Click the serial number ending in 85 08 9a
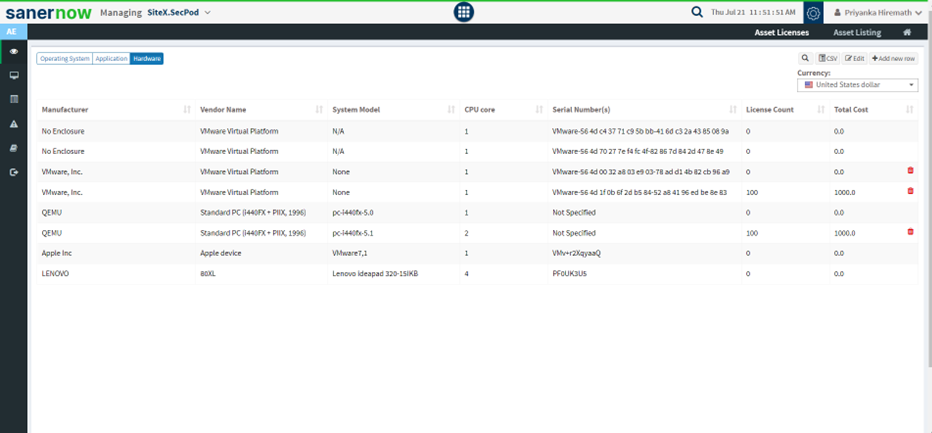932x433 pixels. [x=641, y=131]
